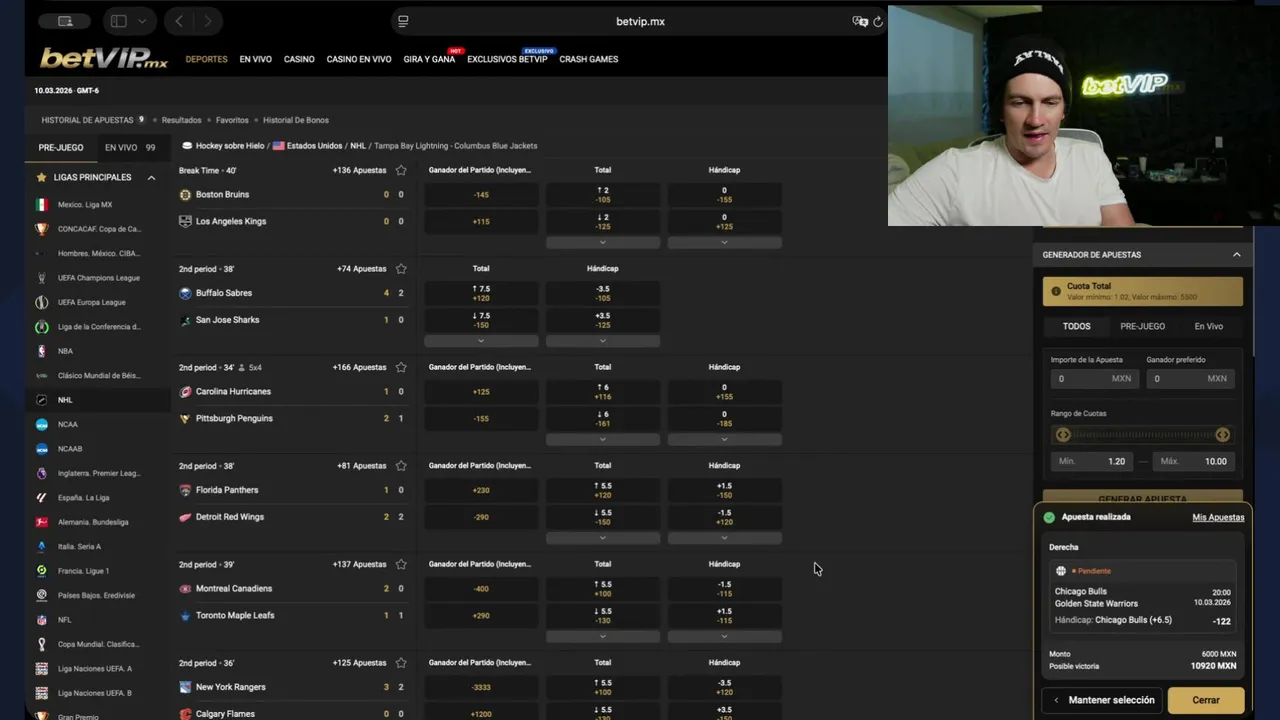The height and width of the screenshot is (720, 1280).
Task: Switch to EN VIVO 99 sidebar tab
Action: pos(130,147)
